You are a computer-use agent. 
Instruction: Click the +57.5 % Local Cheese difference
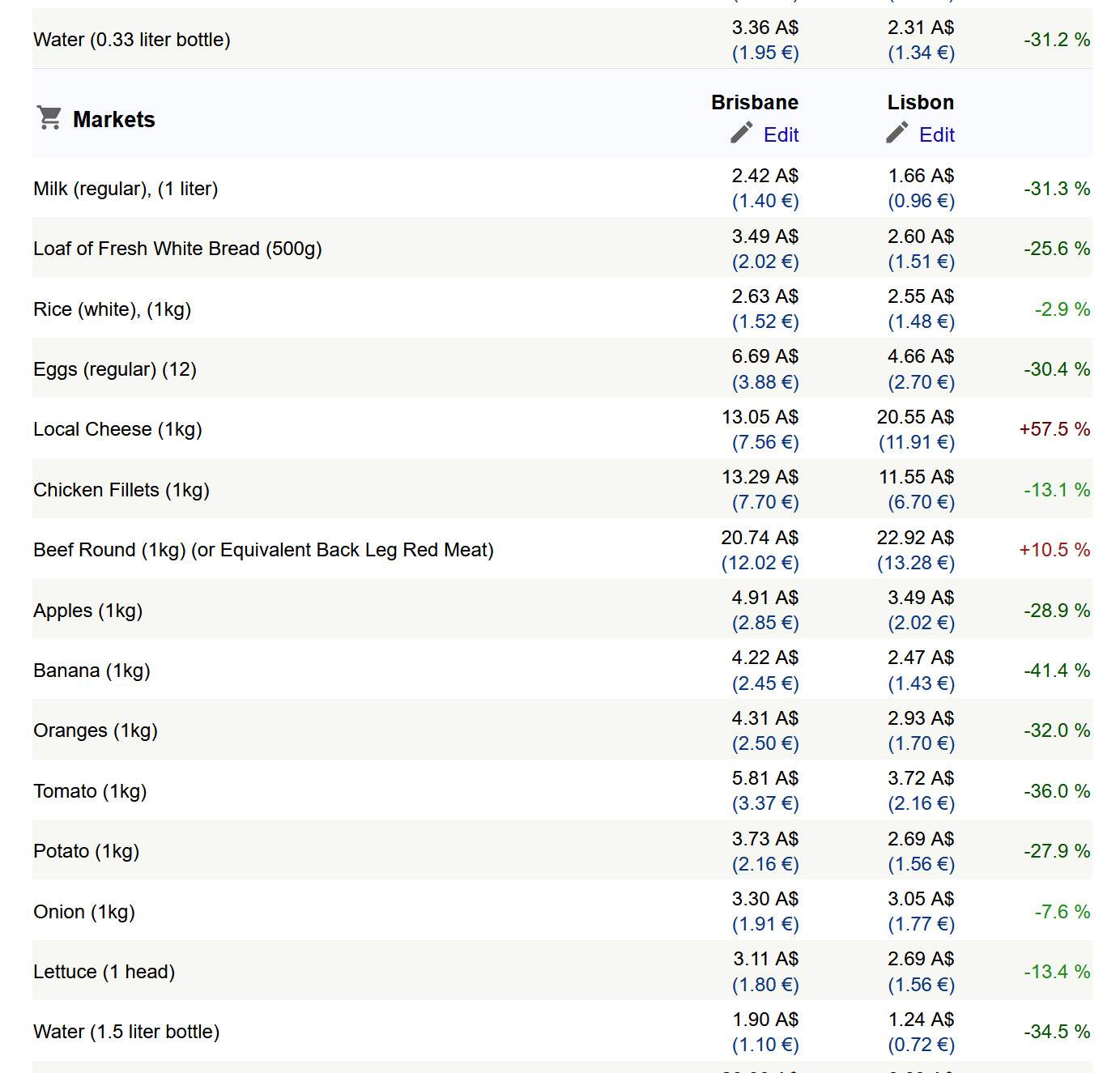pos(1054,429)
